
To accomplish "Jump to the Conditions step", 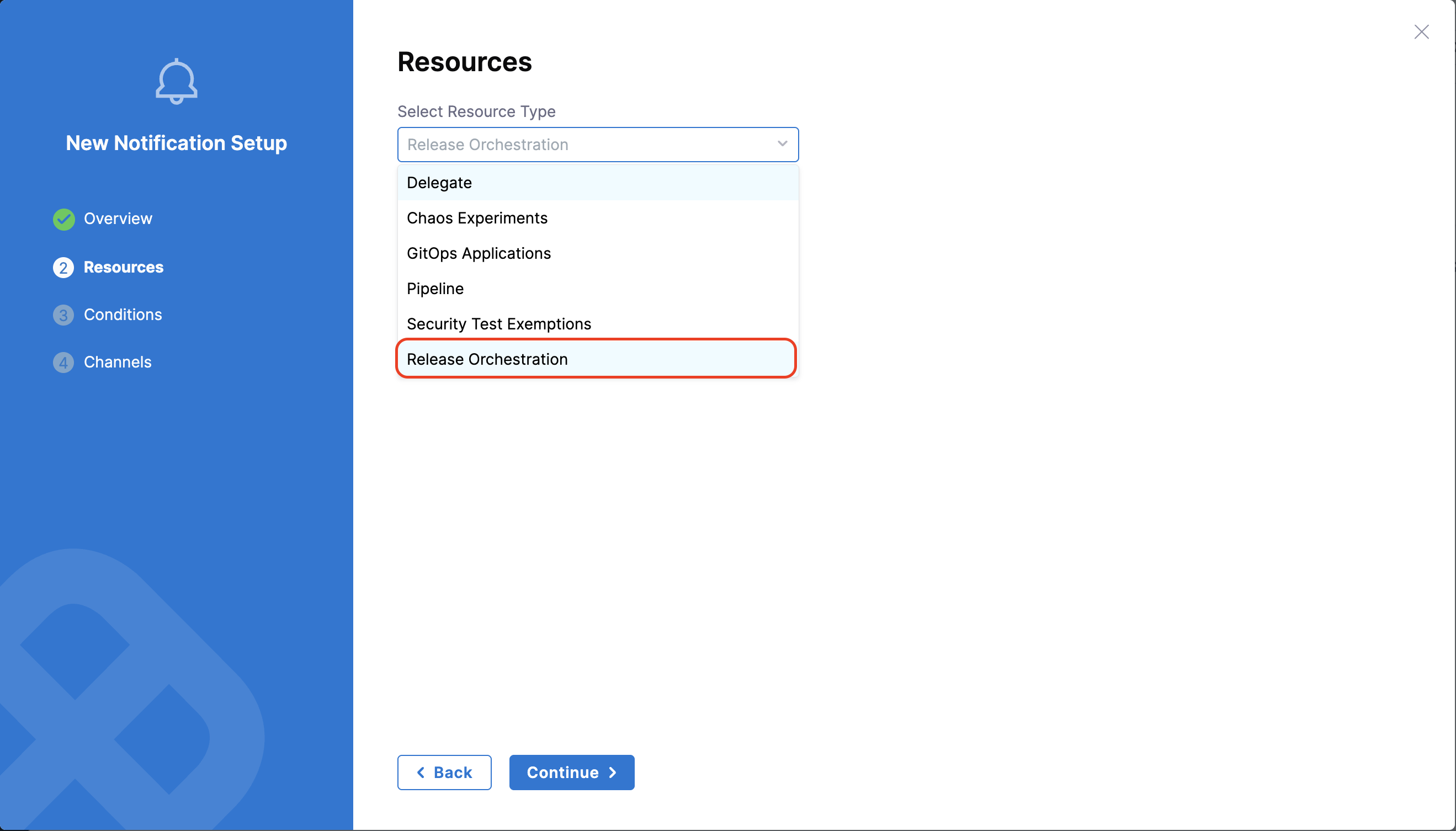I will tap(123, 315).
